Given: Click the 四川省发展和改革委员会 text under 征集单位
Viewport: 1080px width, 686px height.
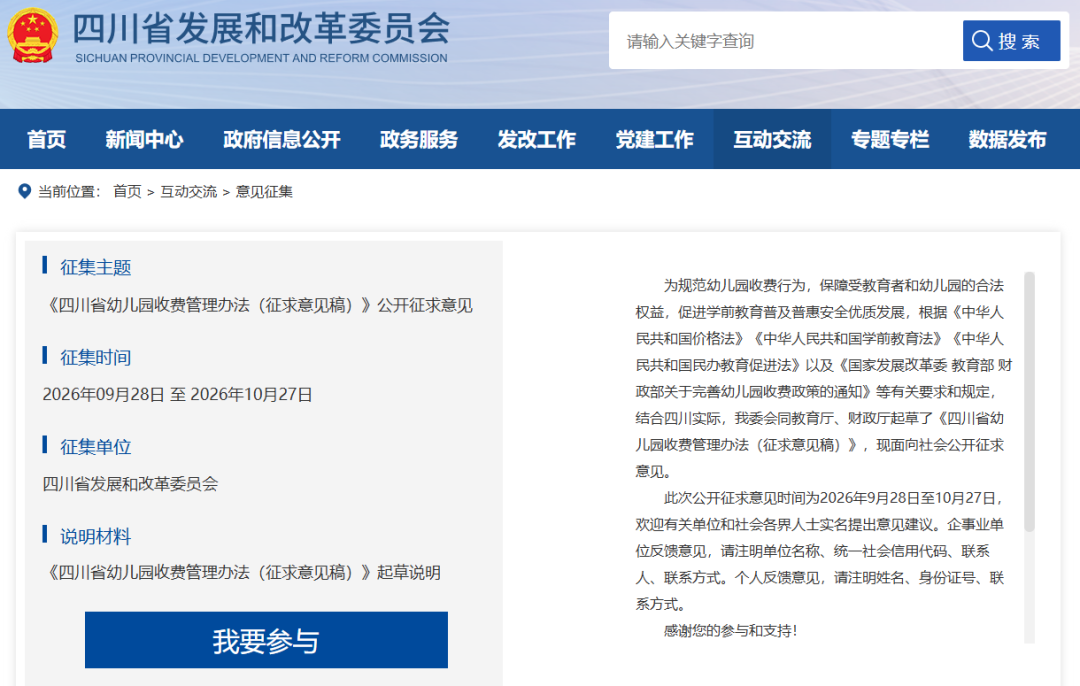Looking at the screenshot, I should tap(130, 484).
